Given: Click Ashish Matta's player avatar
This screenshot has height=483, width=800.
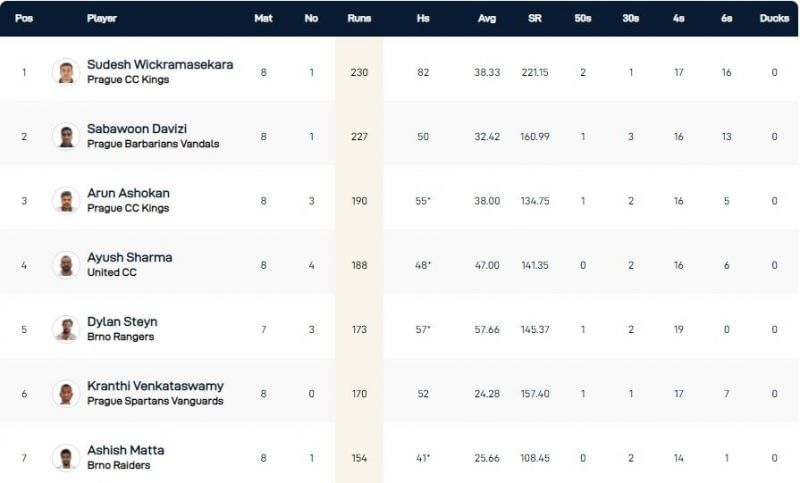Looking at the screenshot, I should click(66, 457).
